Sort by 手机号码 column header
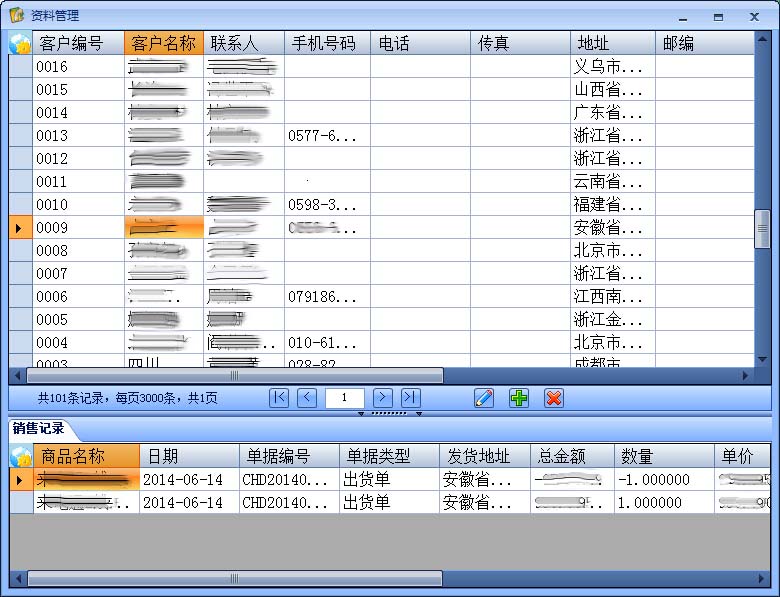This screenshot has width=780, height=597. (327, 43)
